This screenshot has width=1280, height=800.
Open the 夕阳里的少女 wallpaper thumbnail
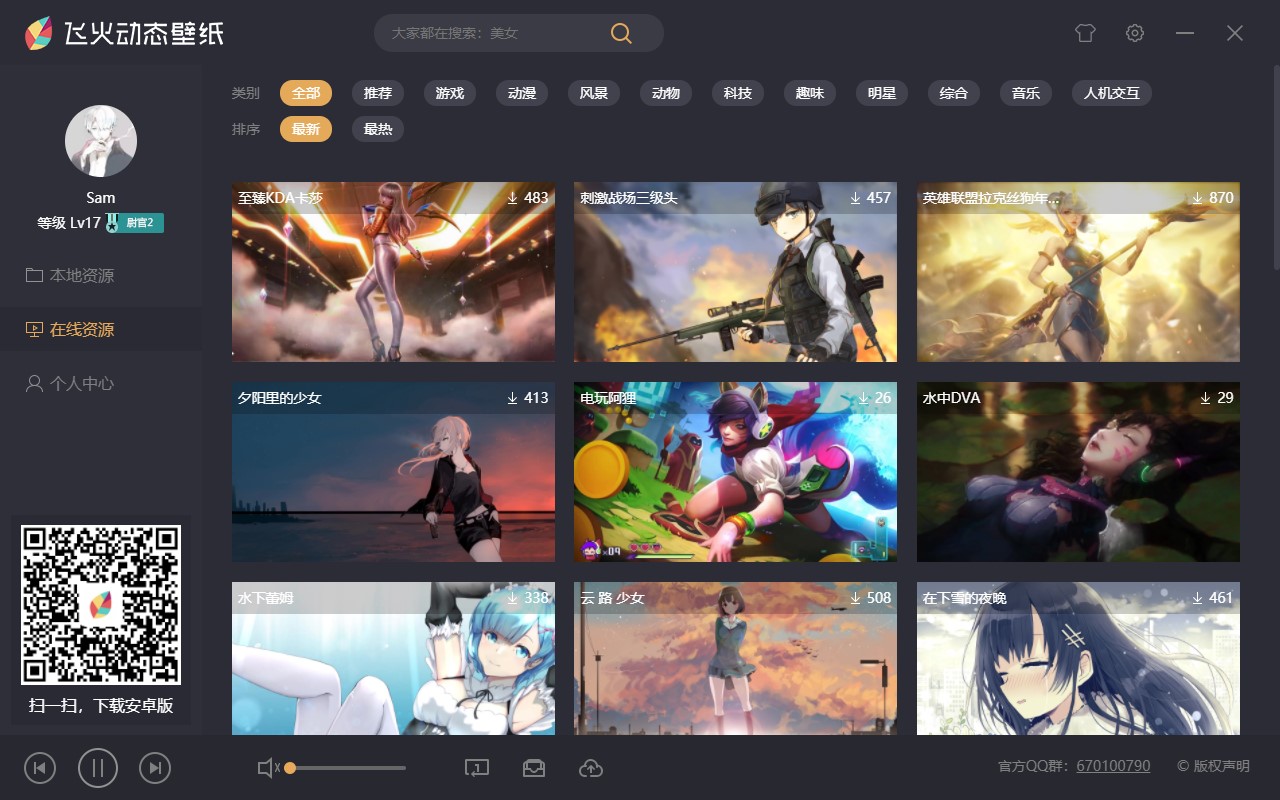pos(393,472)
